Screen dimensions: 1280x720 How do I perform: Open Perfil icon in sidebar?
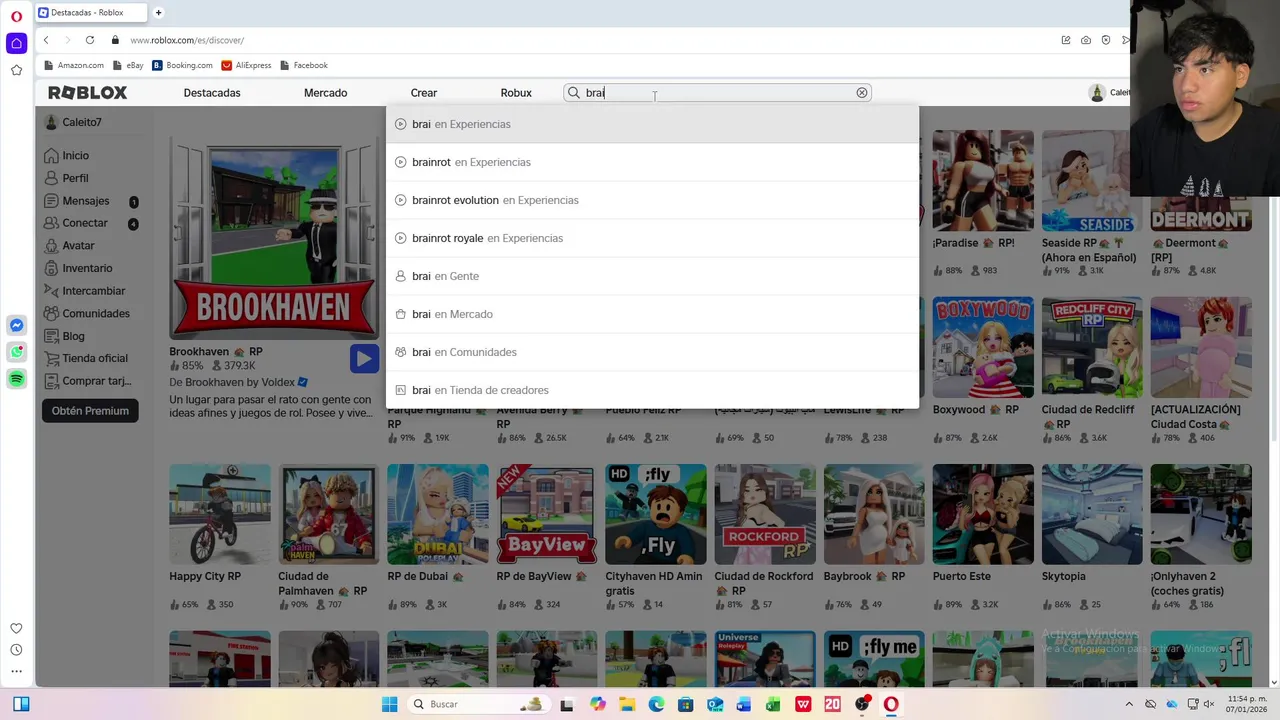coord(51,178)
